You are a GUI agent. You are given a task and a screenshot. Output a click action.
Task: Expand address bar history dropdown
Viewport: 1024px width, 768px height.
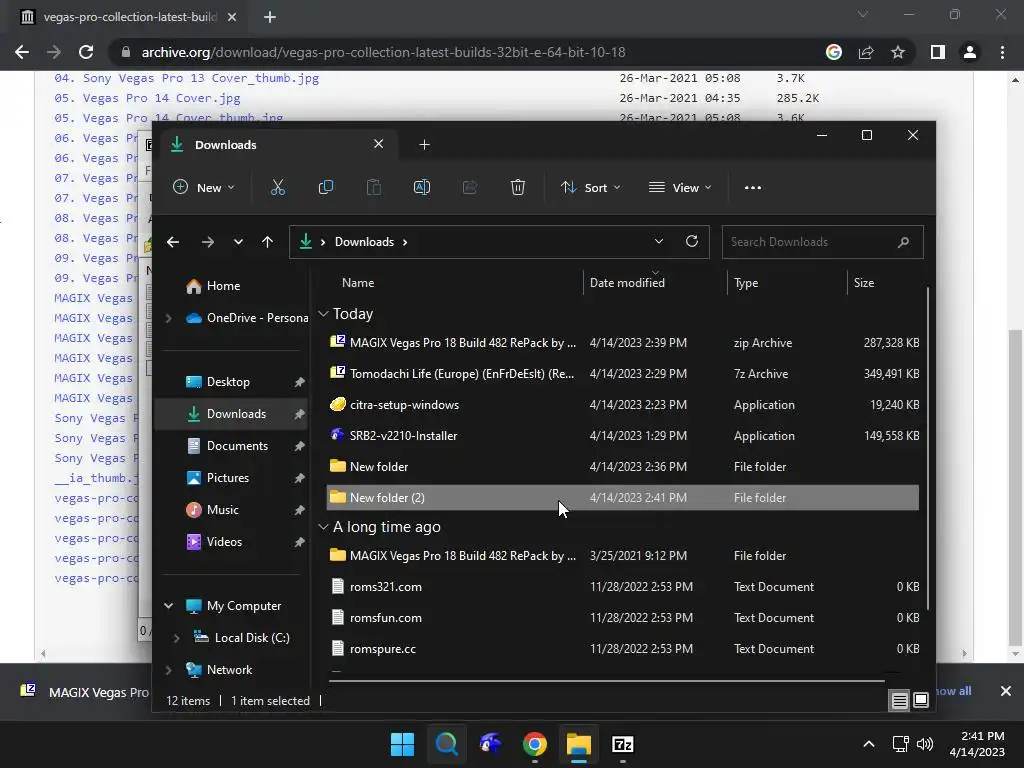[x=659, y=242]
